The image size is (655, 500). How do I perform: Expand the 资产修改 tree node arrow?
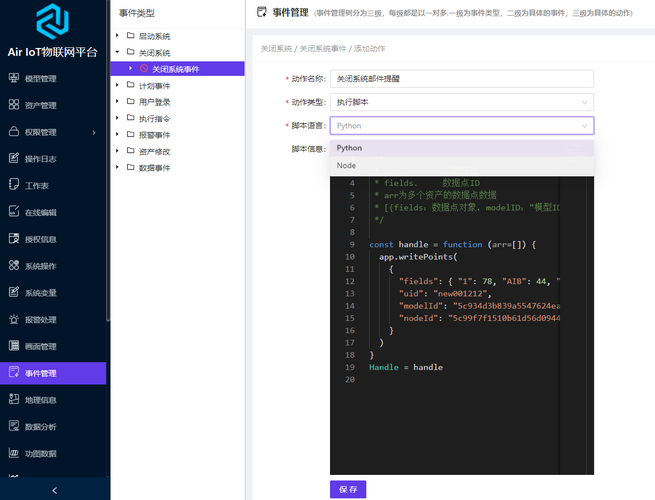[x=117, y=151]
